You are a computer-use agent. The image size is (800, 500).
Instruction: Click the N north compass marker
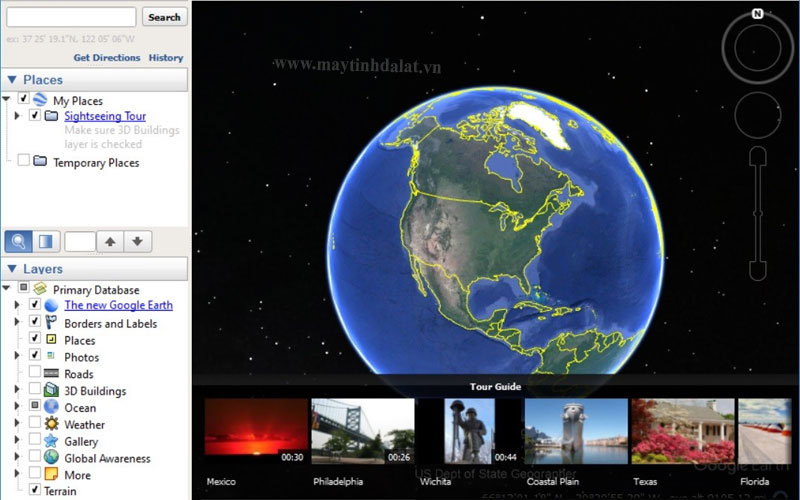click(x=758, y=14)
